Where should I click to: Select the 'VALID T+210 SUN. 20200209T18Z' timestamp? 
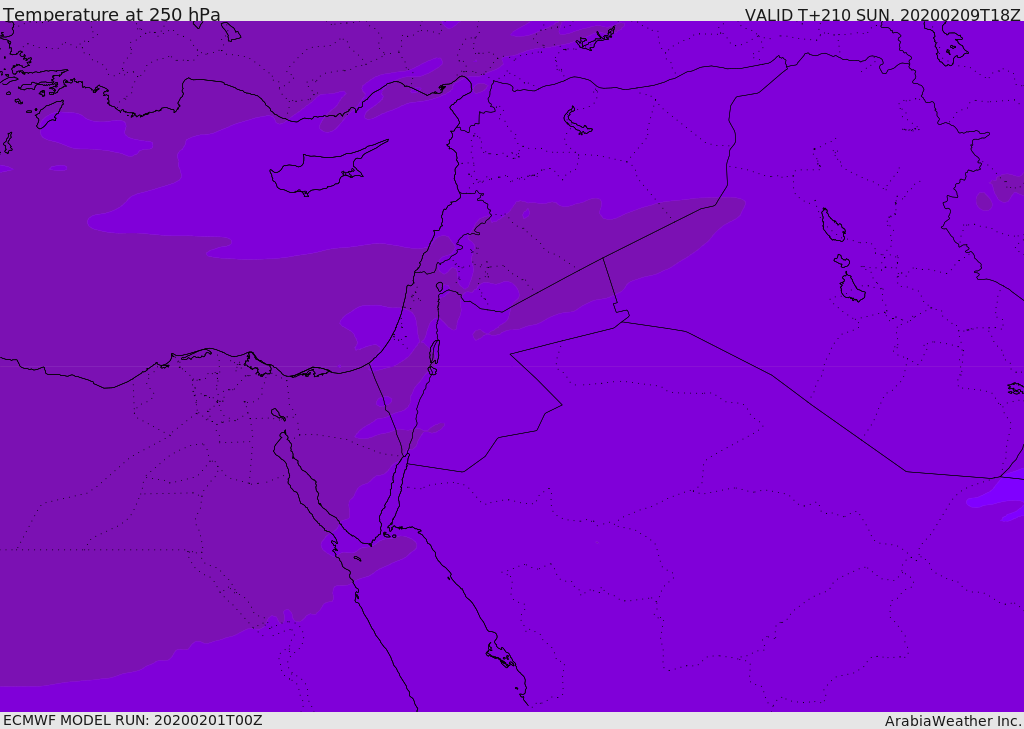point(882,15)
